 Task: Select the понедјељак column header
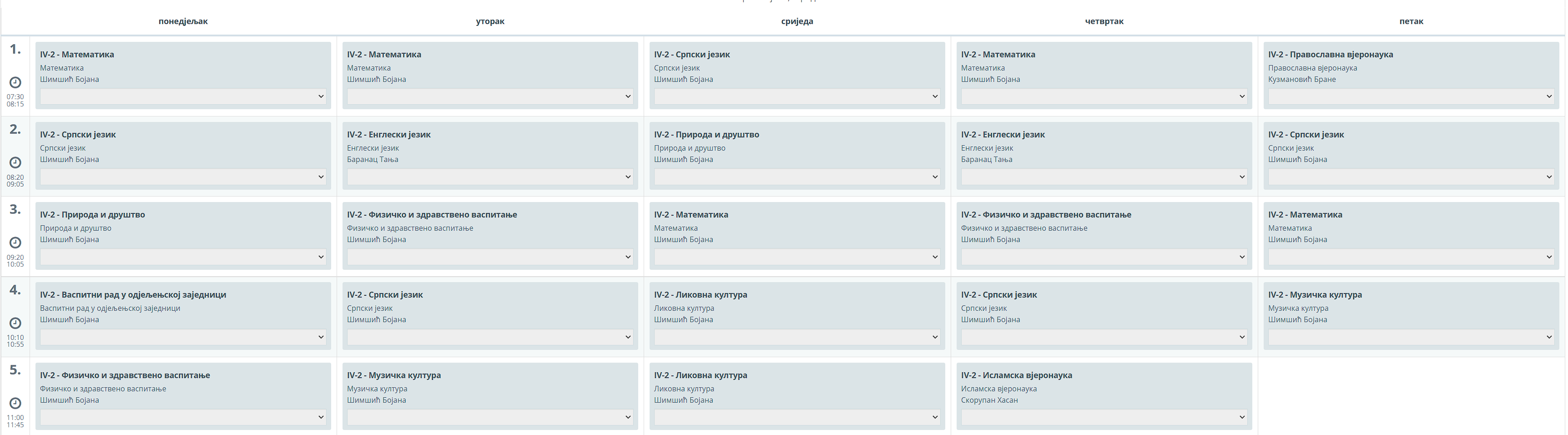183,21
